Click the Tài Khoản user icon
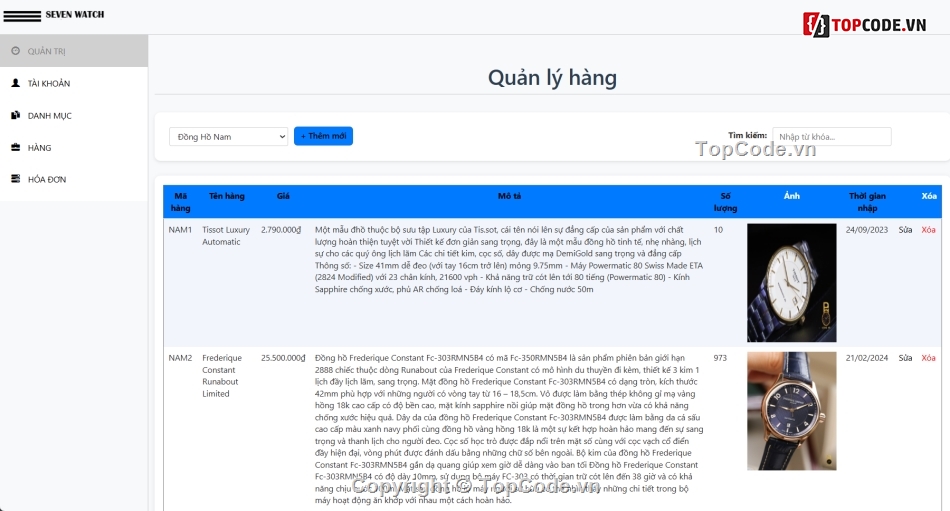Screen dimensions: 950x511 (x=15, y=83)
